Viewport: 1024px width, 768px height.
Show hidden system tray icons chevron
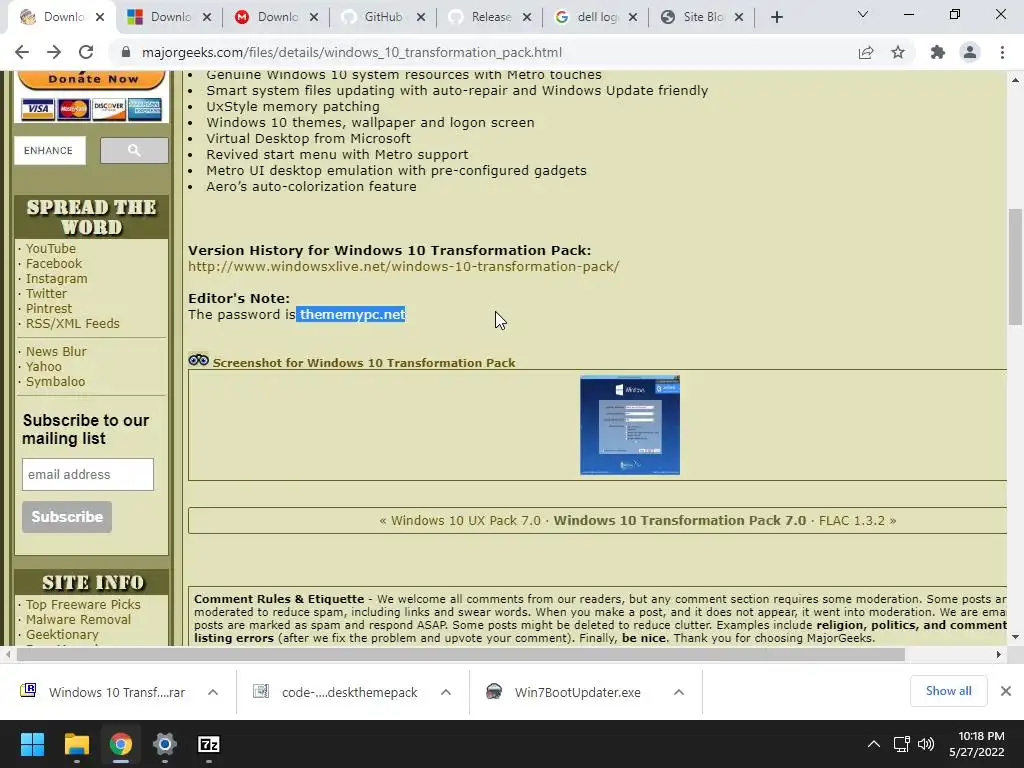tap(873, 744)
